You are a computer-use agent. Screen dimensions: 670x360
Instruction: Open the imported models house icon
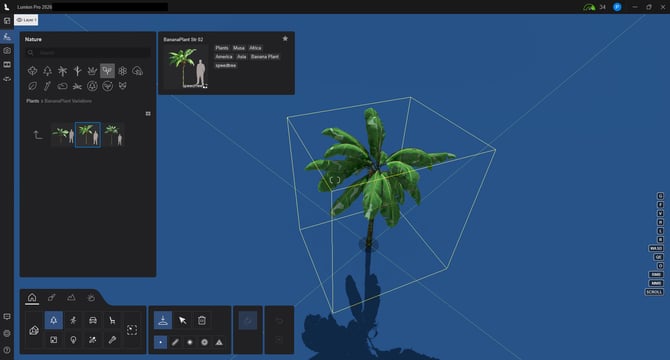pyautogui.click(x=34, y=330)
